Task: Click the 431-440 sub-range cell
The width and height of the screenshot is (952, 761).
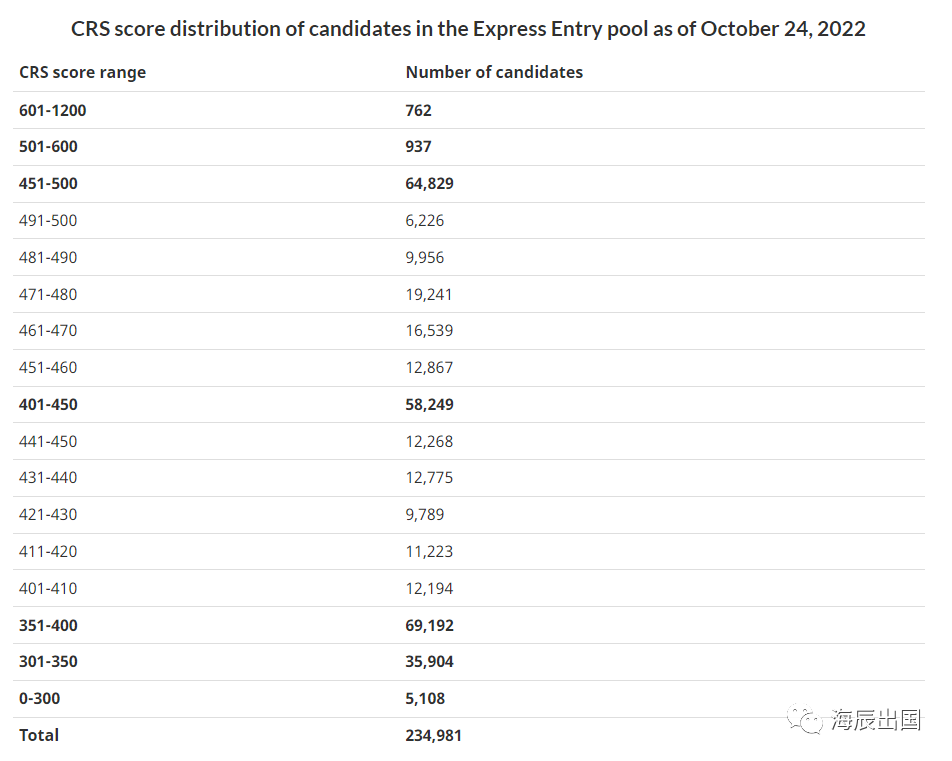Action: pos(48,478)
